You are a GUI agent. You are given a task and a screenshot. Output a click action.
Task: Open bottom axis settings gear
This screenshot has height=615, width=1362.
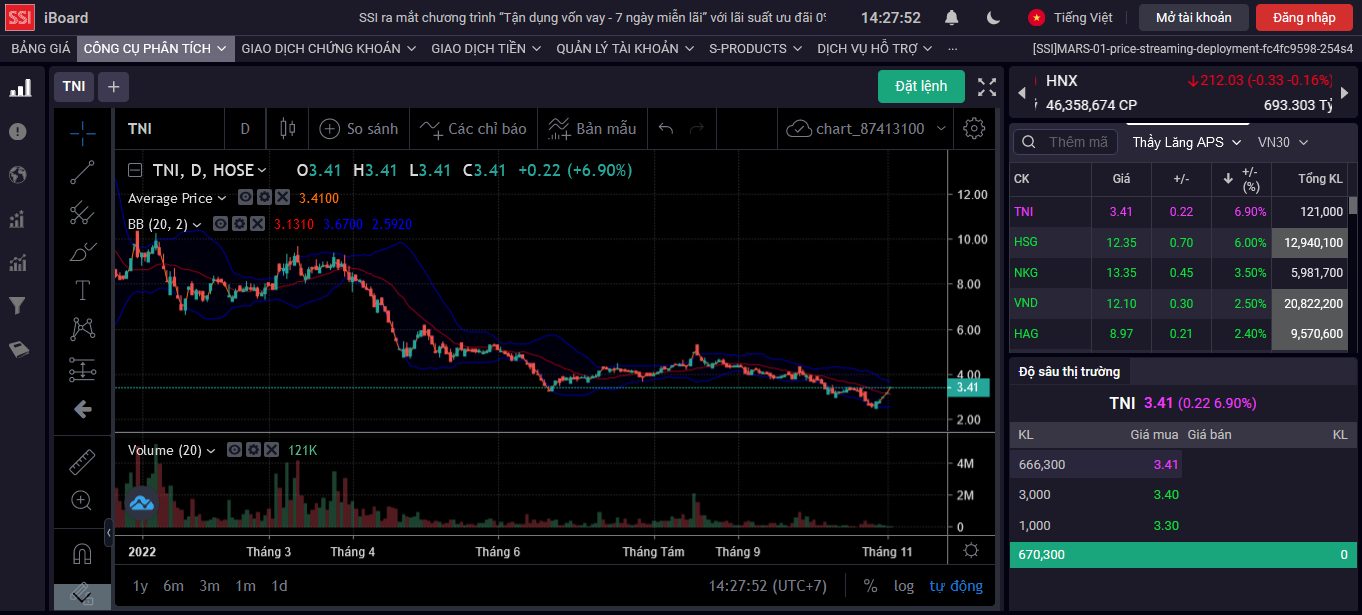tap(970, 550)
